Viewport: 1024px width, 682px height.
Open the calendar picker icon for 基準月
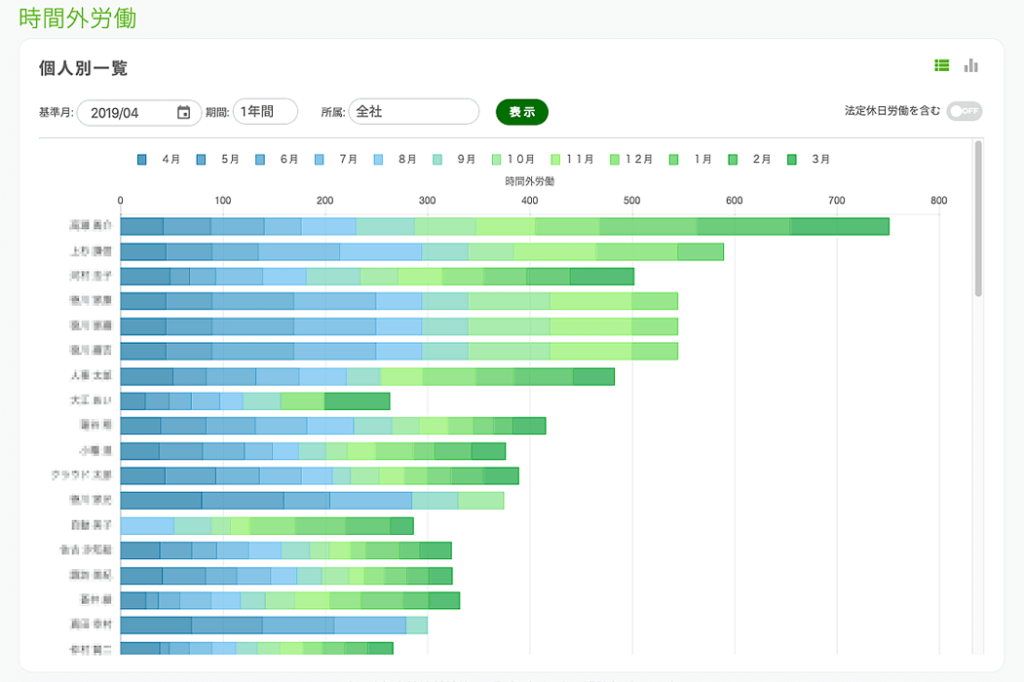tap(183, 113)
